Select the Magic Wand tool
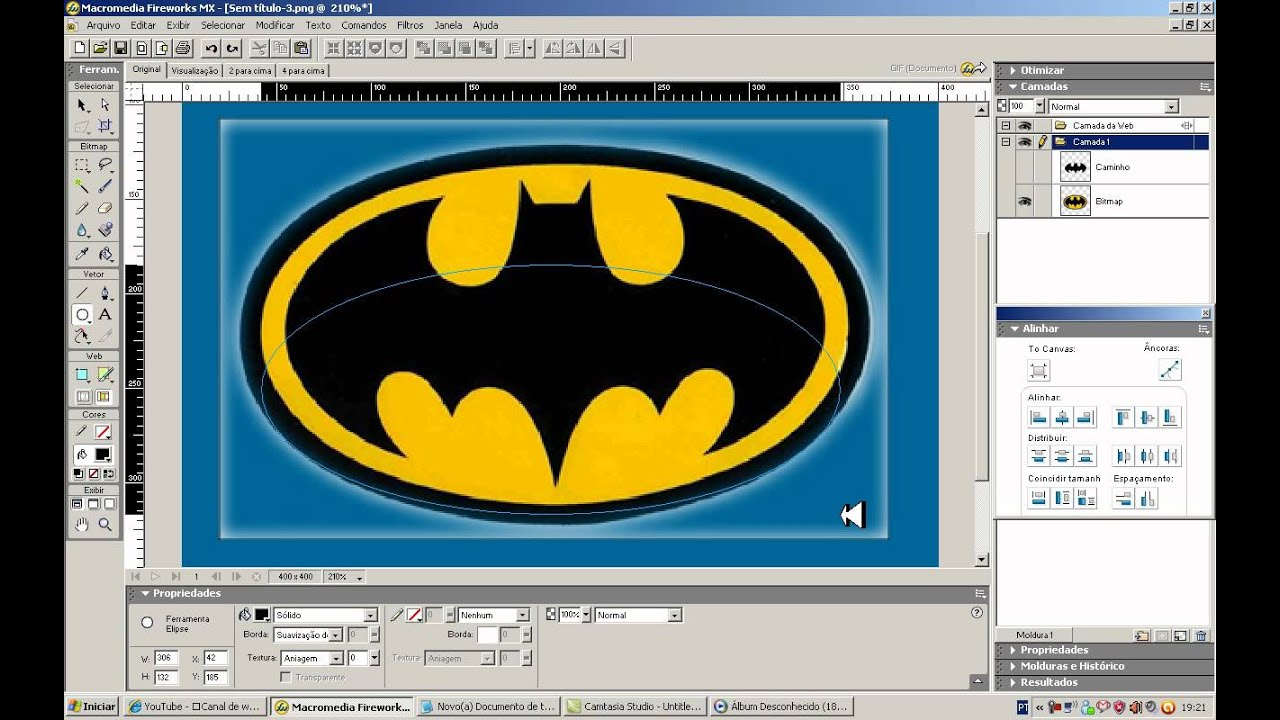The height and width of the screenshot is (720, 1280). click(82, 186)
